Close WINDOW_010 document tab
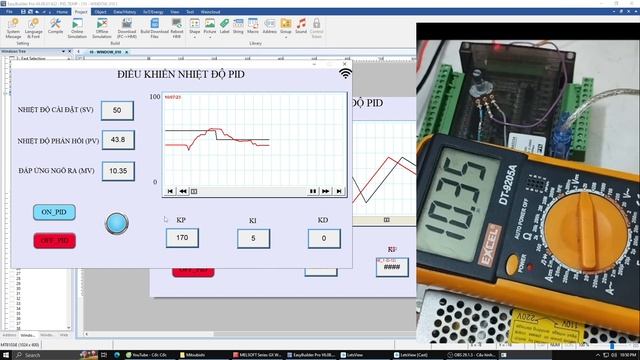 tap(127, 52)
